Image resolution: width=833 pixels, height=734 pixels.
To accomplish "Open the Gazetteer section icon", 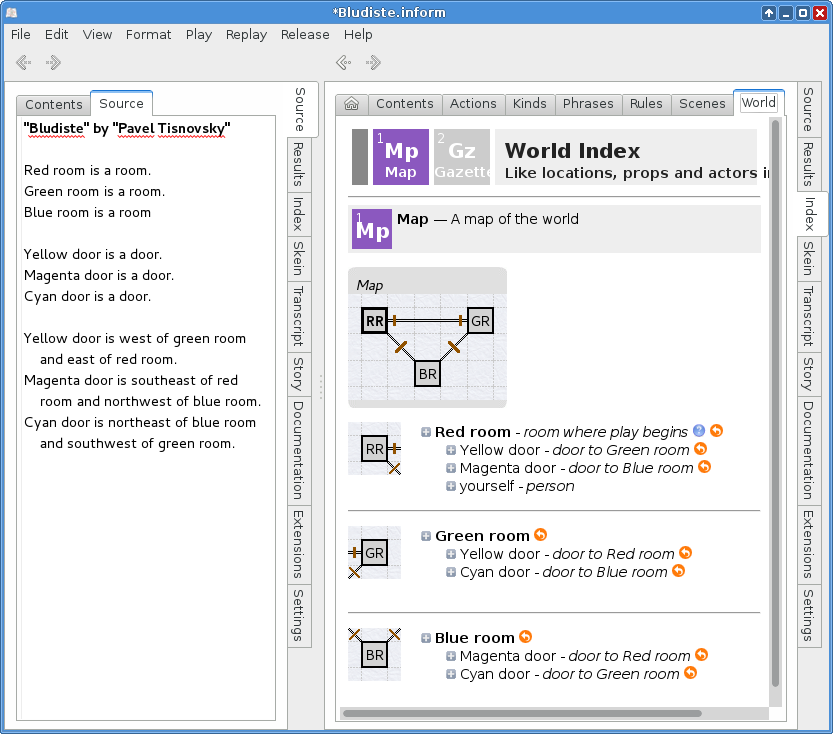I will pyautogui.click(x=462, y=157).
